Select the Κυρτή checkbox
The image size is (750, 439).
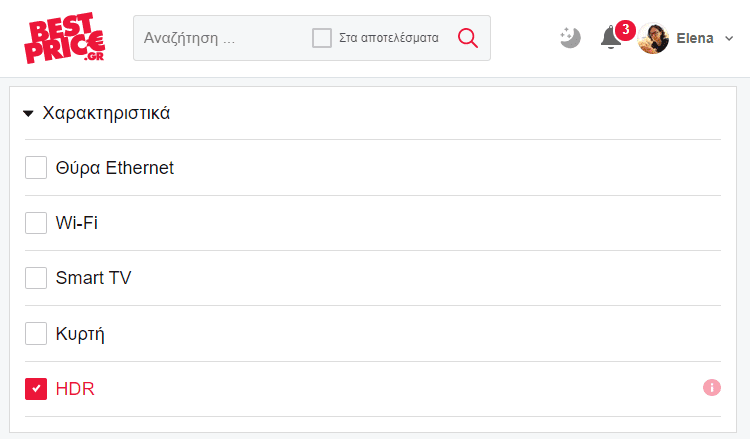[36, 333]
